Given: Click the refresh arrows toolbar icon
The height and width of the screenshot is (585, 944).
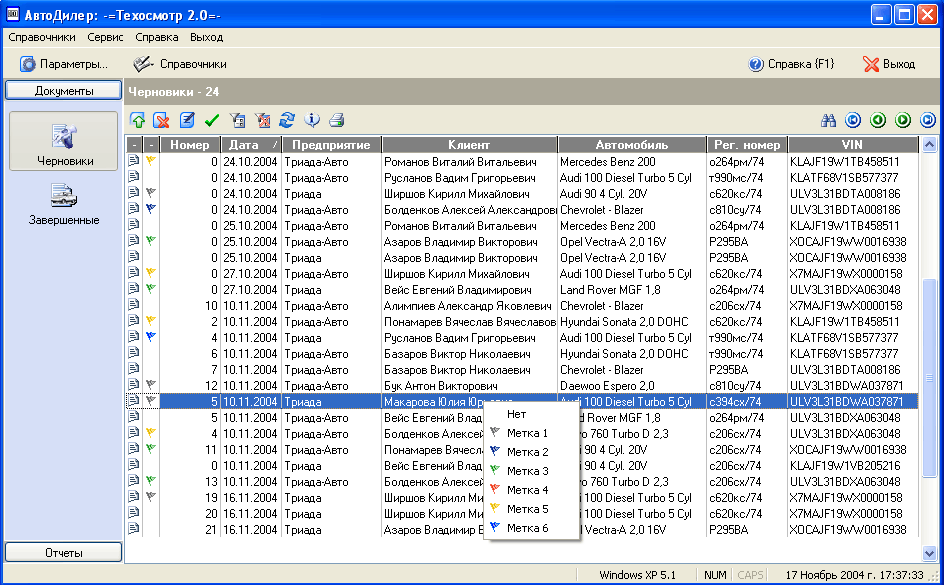Looking at the screenshot, I should coord(287,120).
